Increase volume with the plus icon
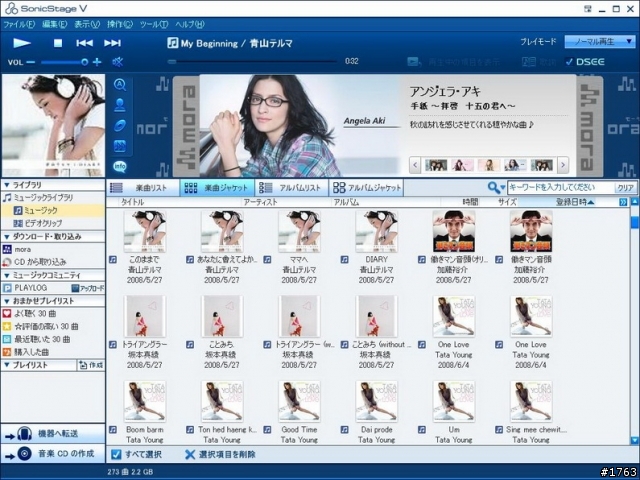Image resolution: width=640 pixels, height=480 pixels. (x=97, y=62)
